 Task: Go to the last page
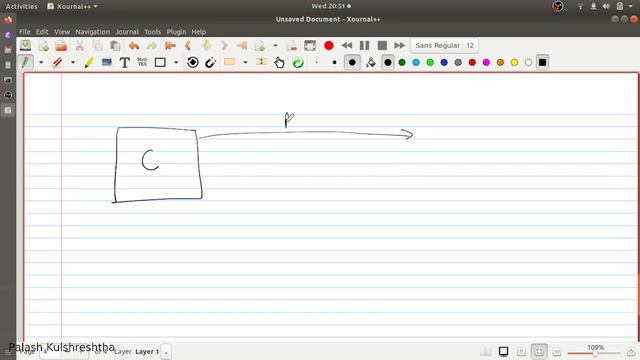click(x=242, y=45)
